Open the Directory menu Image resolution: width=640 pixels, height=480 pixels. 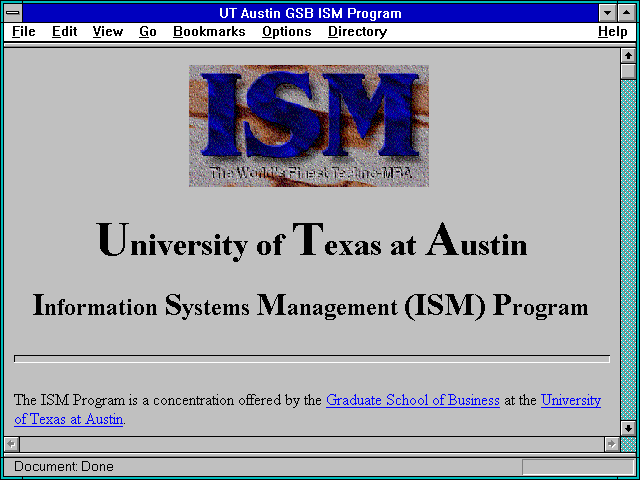tap(357, 31)
